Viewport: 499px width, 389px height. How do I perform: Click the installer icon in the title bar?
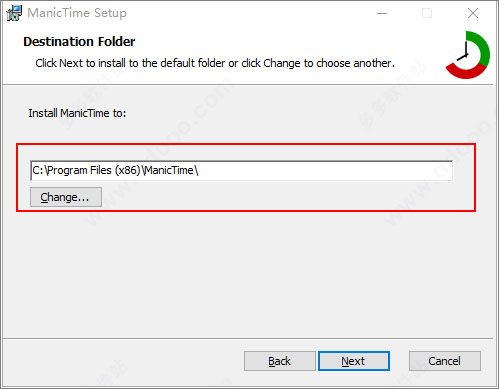coord(14,13)
